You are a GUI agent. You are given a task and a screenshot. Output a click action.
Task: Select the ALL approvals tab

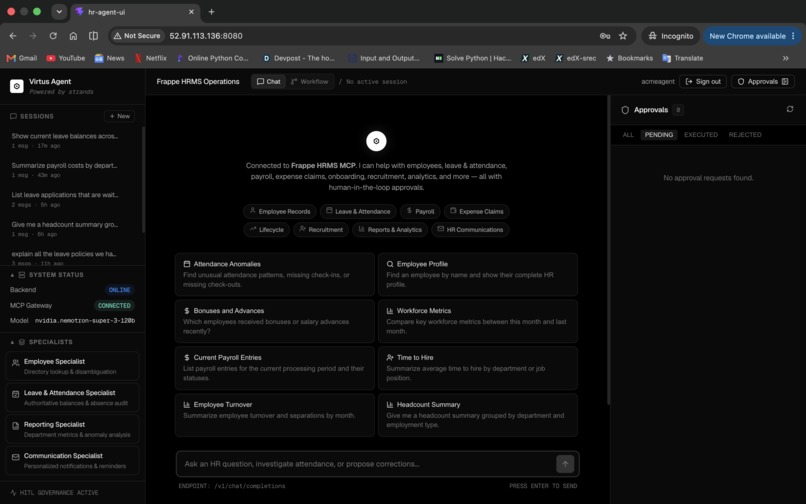628,135
